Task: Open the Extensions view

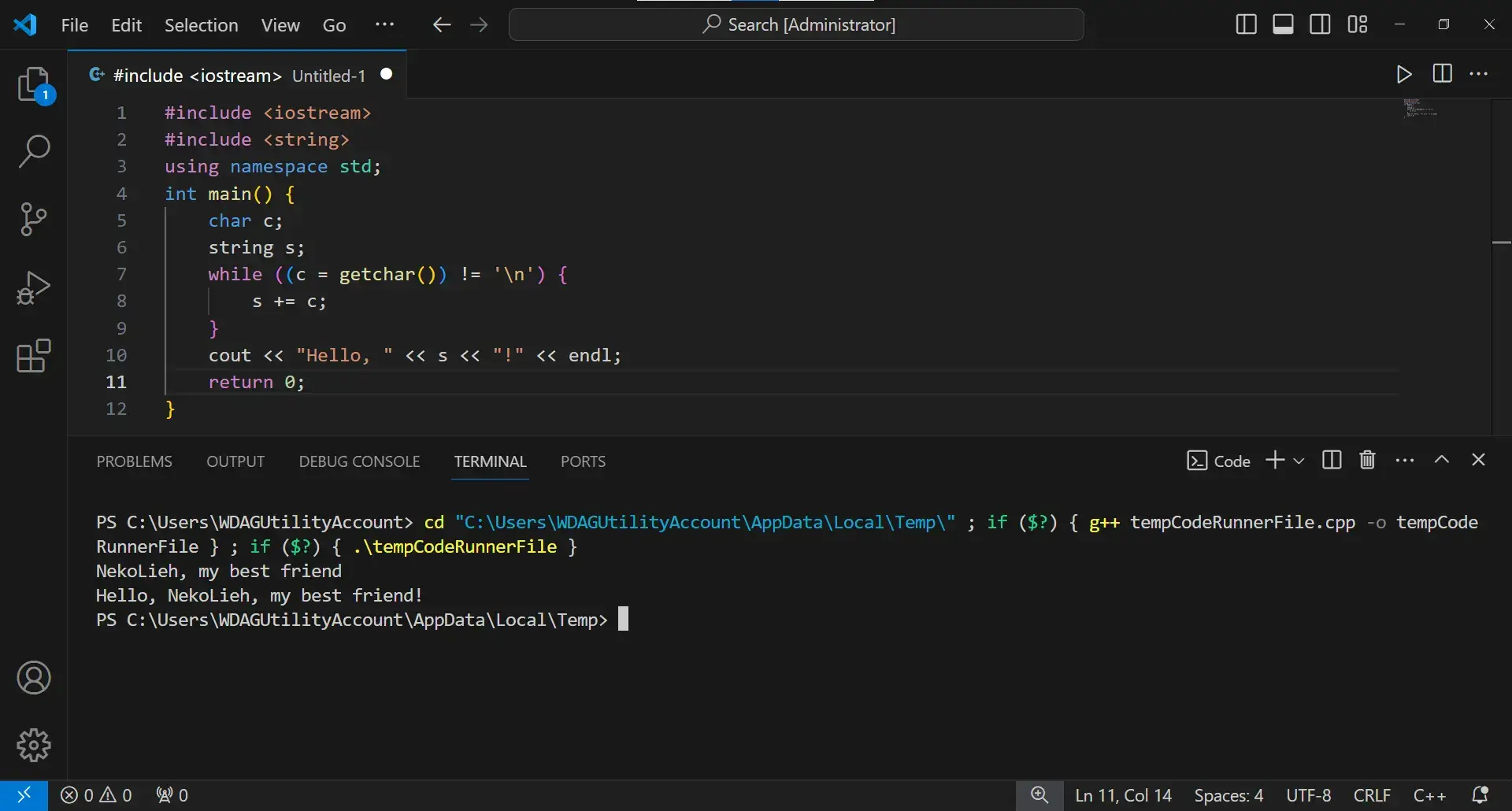Action: [34, 356]
